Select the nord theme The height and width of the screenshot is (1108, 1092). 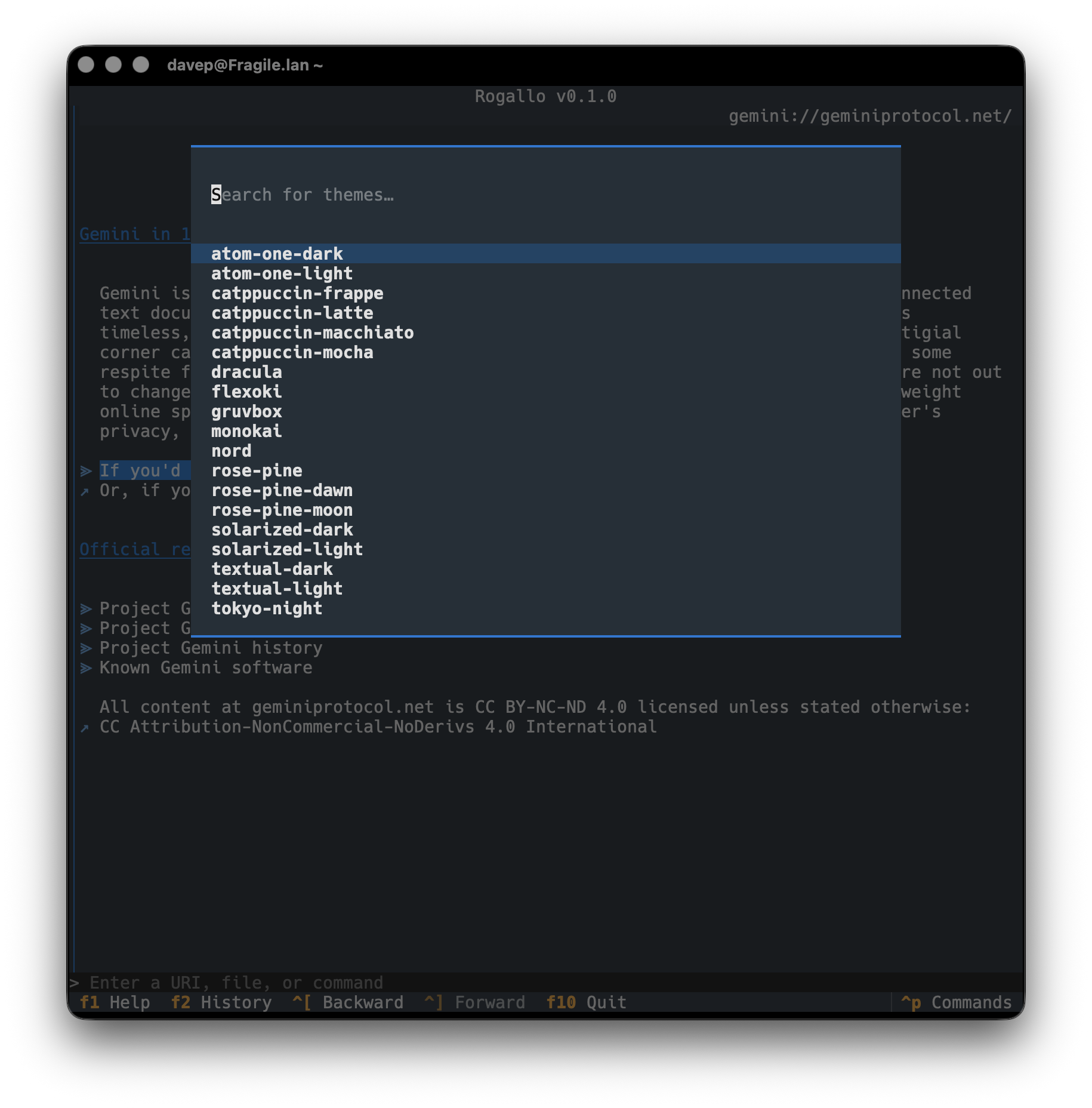tap(545, 451)
